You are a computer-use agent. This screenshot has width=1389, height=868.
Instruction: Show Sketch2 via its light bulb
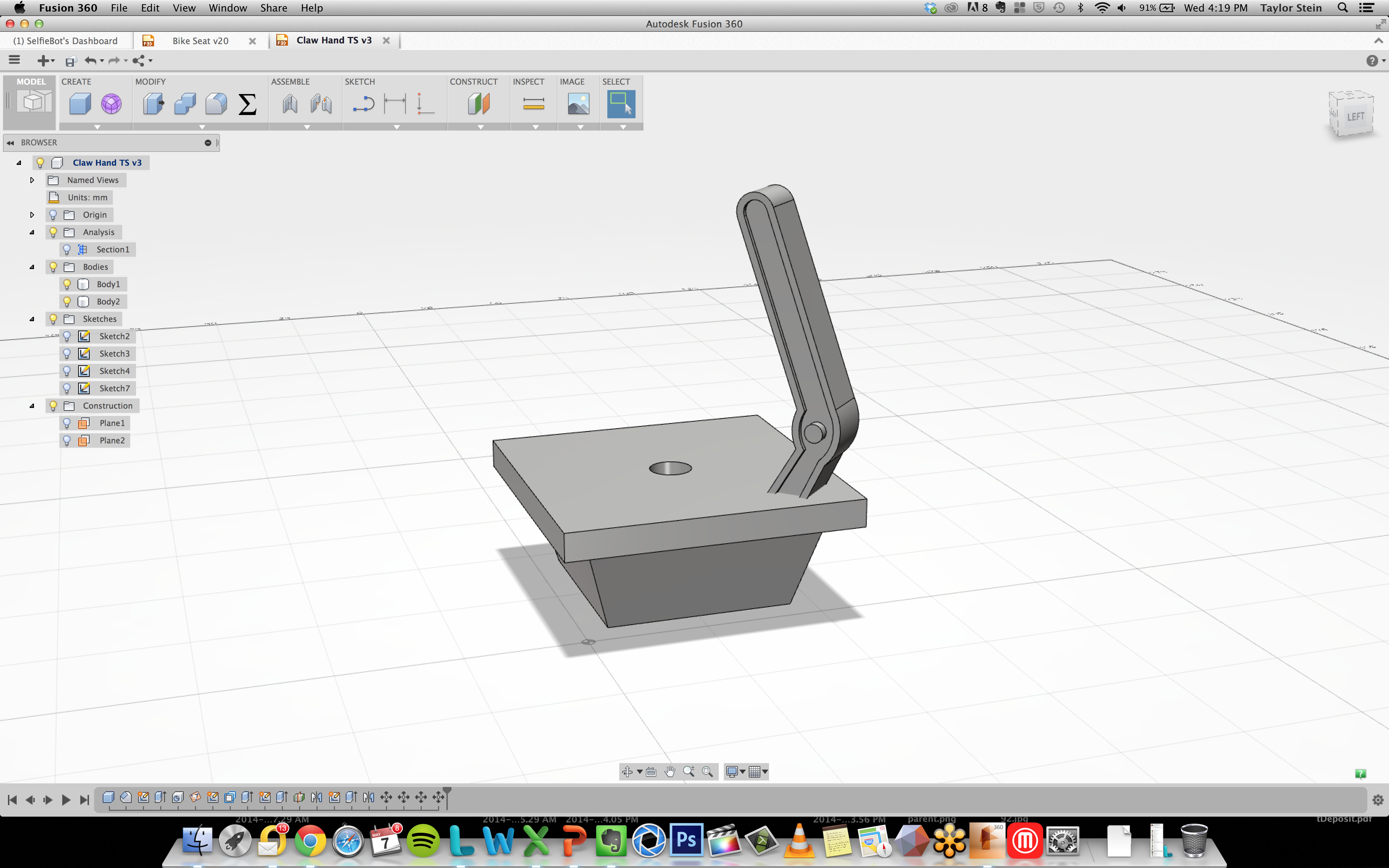pos(67,336)
